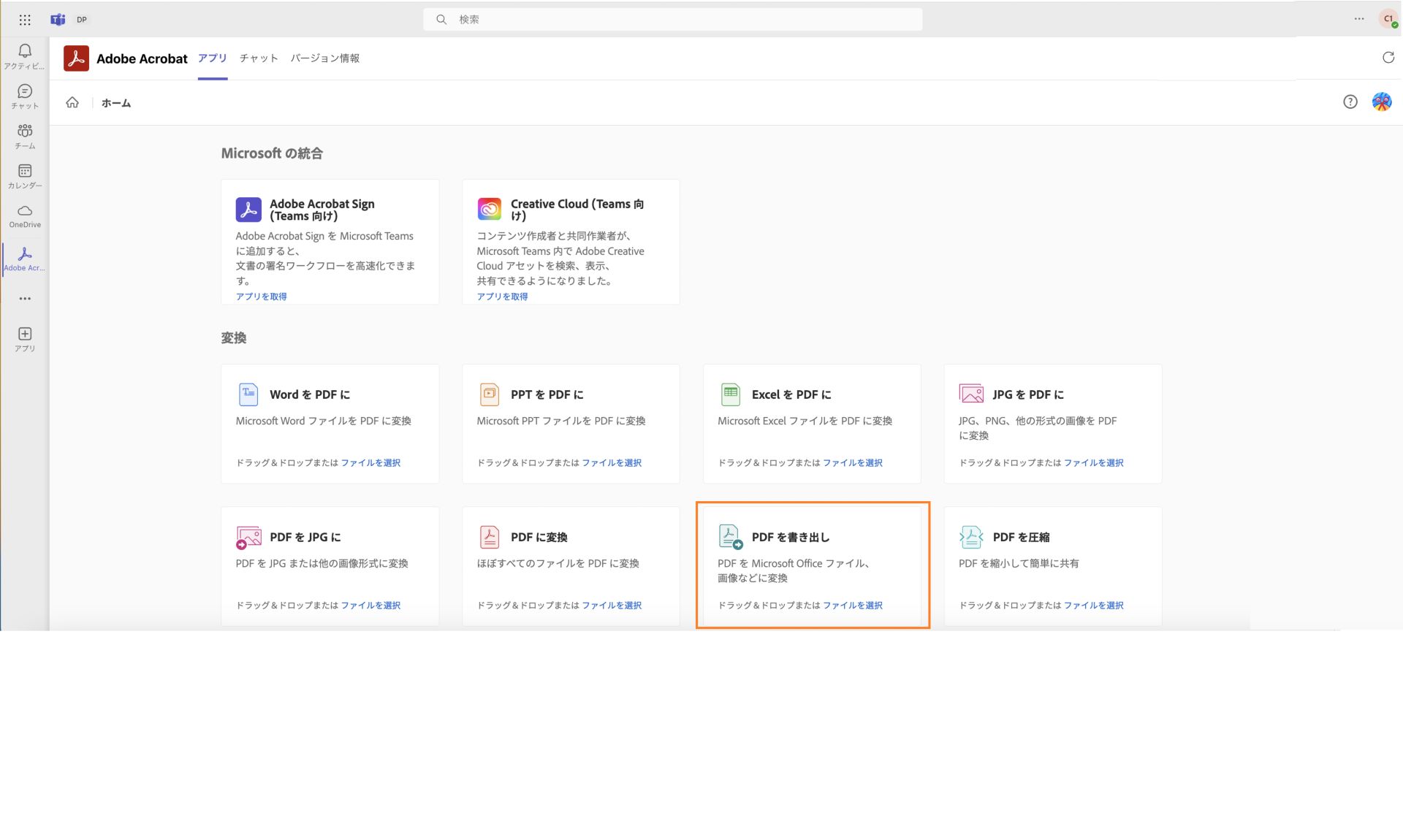Image resolution: width=1403 pixels, height=840 pixels.
Task: Click the PDF を書き出し icon
Action: click(x=731, y=537)
